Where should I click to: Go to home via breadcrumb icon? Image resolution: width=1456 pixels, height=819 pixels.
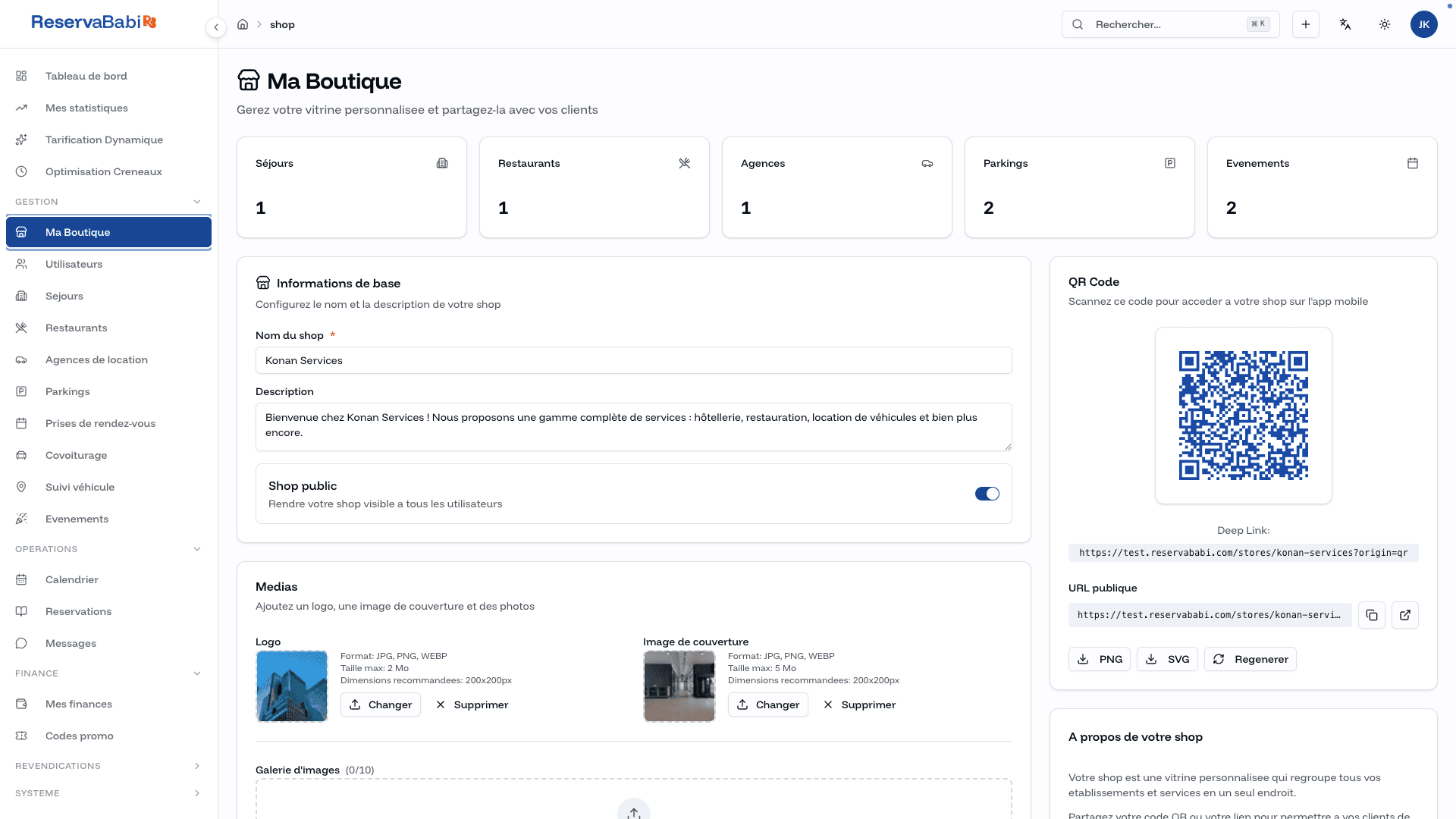pyautogui.click(x=243, y=24)
